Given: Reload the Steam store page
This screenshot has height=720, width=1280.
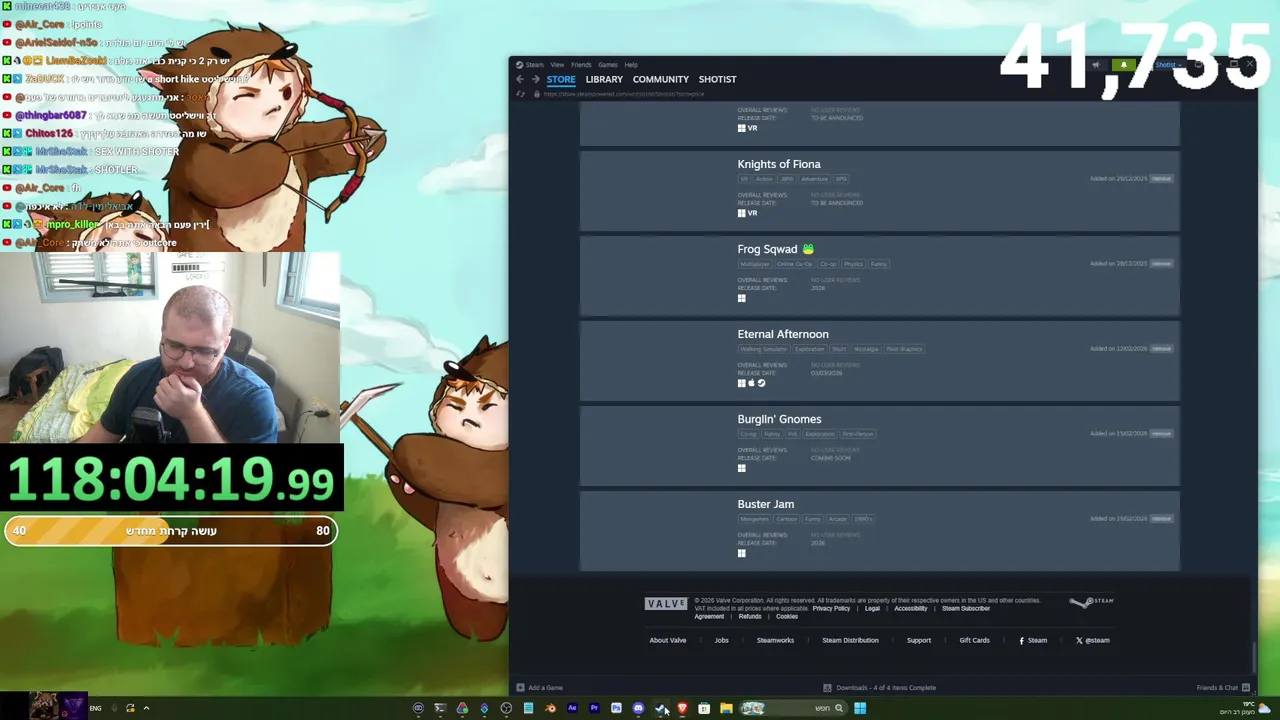Looking at the screenshot, I should tap(520, 94).
